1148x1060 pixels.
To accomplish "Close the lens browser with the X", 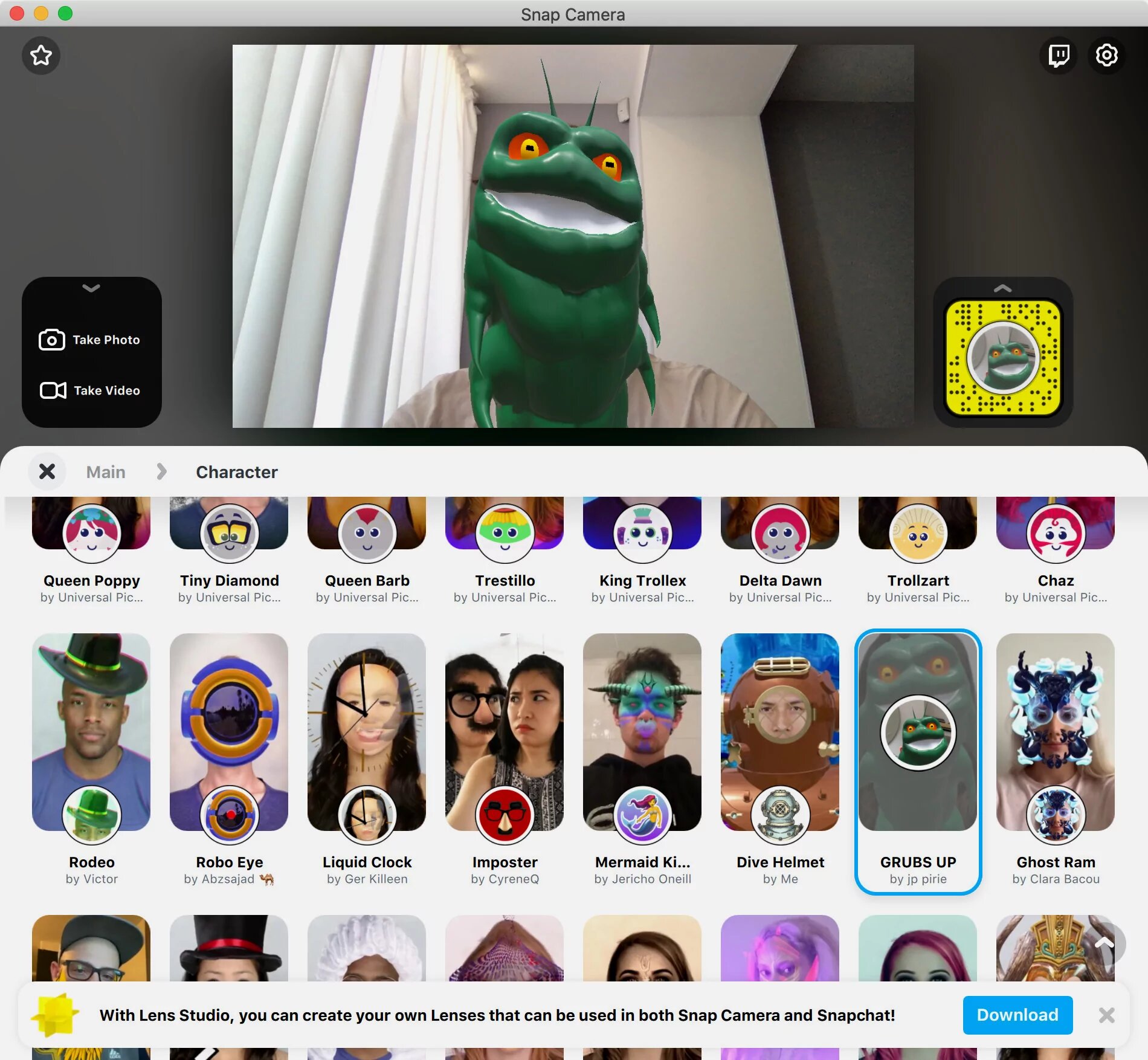I will (x=47, y=471).
